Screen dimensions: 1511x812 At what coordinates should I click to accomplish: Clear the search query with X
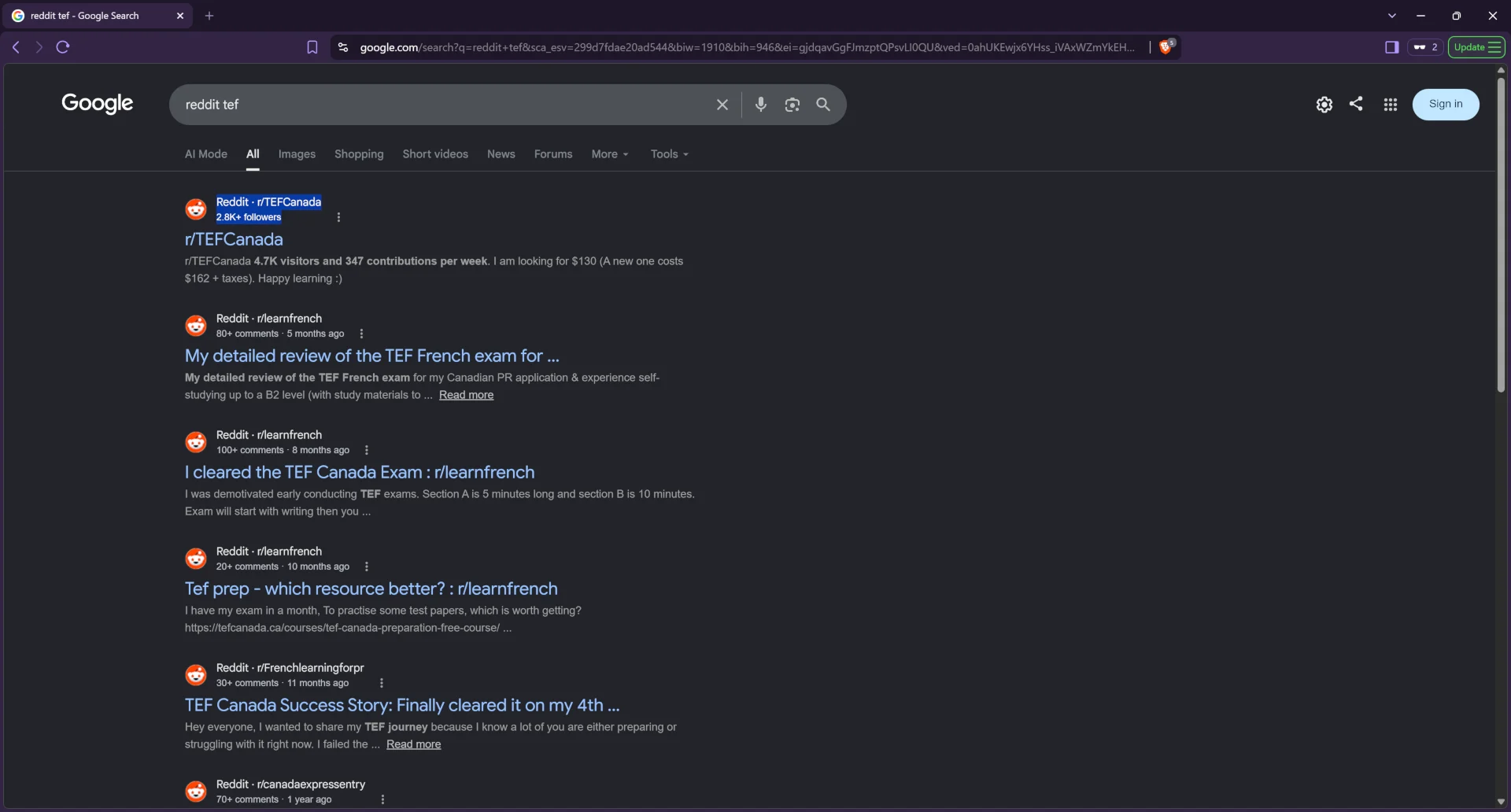[x=722, y=105]
